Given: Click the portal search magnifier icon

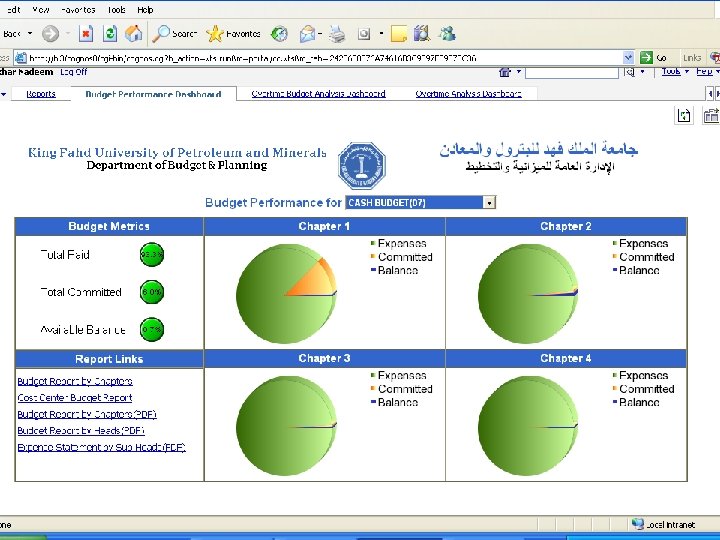Looking at the screenshot, I should pos(630,72).
